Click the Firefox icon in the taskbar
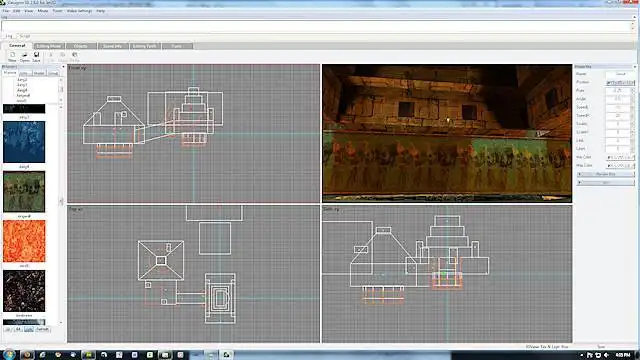 click(27, 355)
